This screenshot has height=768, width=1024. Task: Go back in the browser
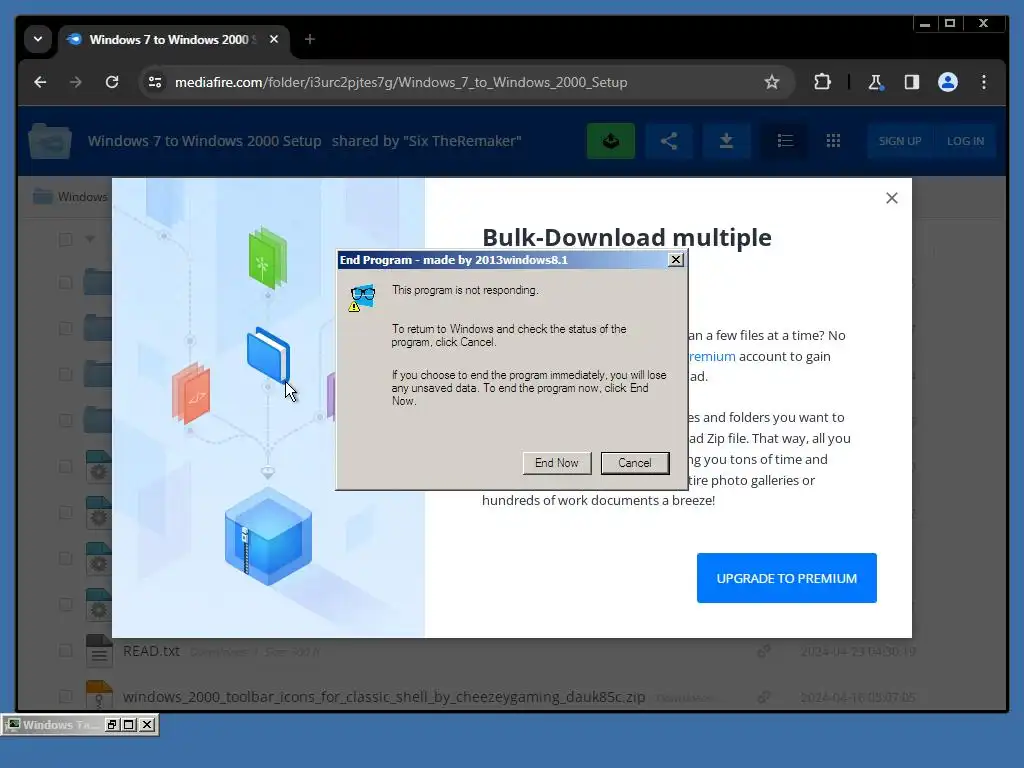(x=40, y=82)
